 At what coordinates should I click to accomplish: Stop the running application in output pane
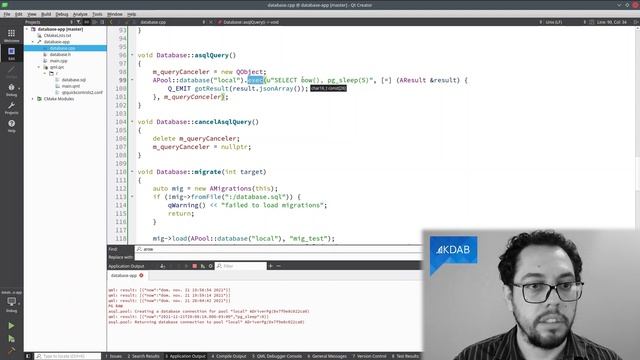[x=195, y=266]
